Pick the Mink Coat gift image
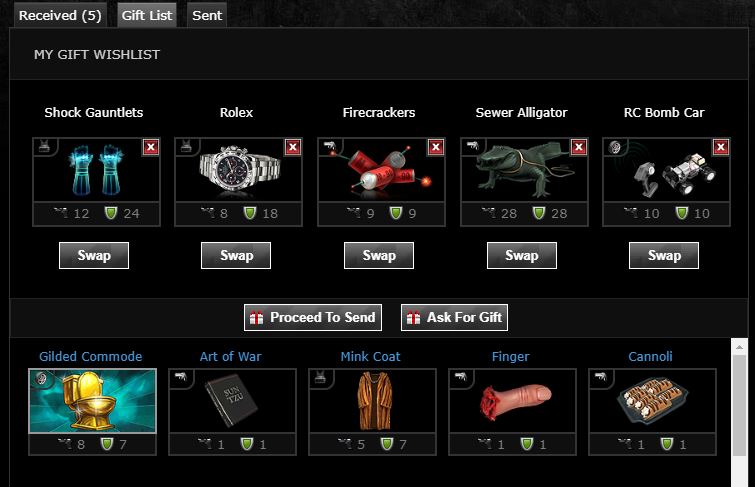 (373, 401)
